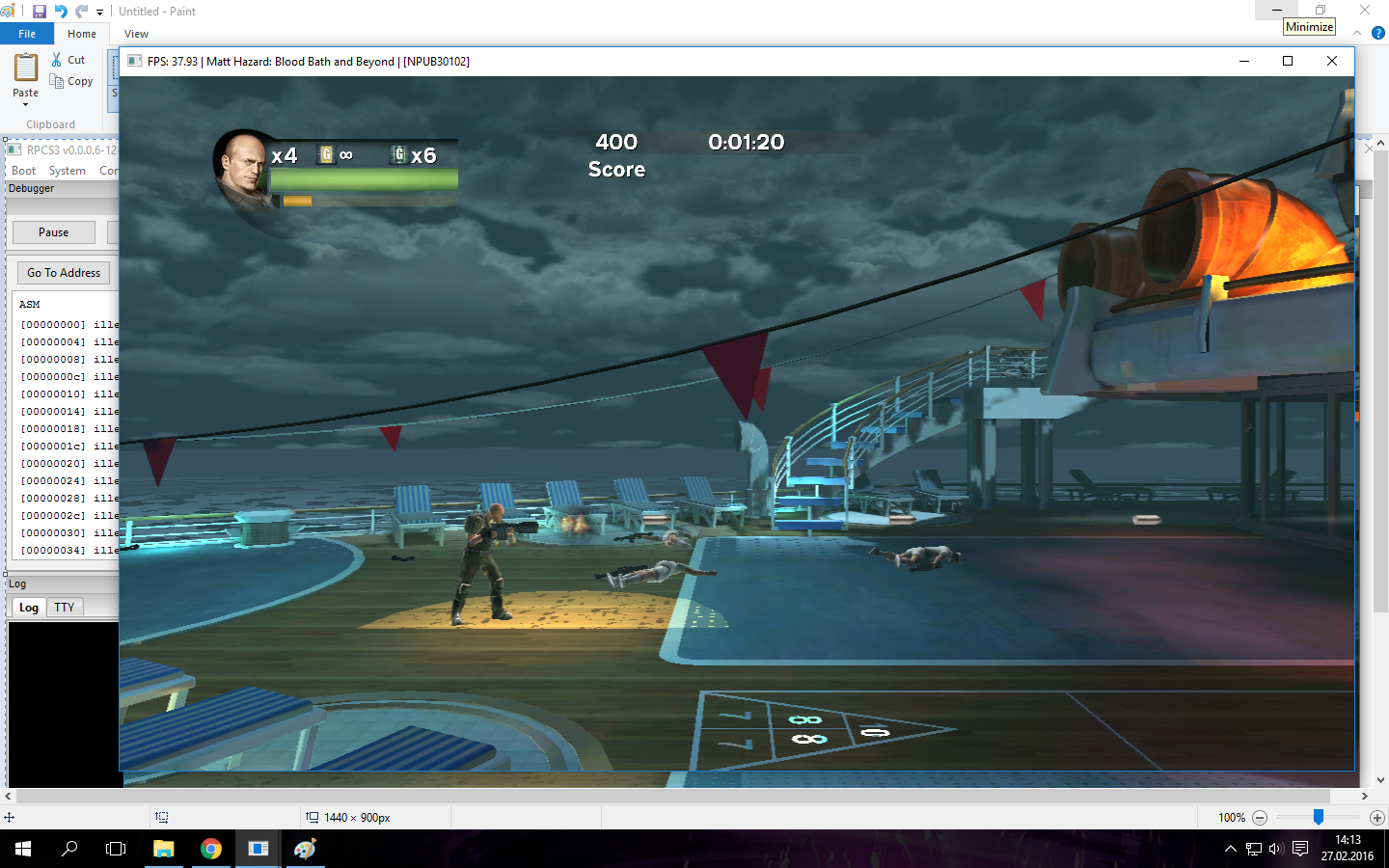Maximize the Matt Hazard game window
The height and width of the screenshot is (868, 1389).
[1288, 61]
